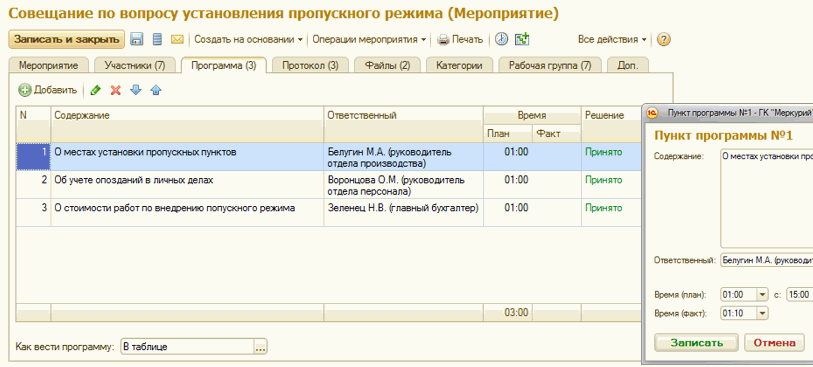Image resolution: width=813 pixels, height=367 pixels.
Task: Click the plan time 01:00 in row 2
Action: pyautogui.click(x=516, y=180)
